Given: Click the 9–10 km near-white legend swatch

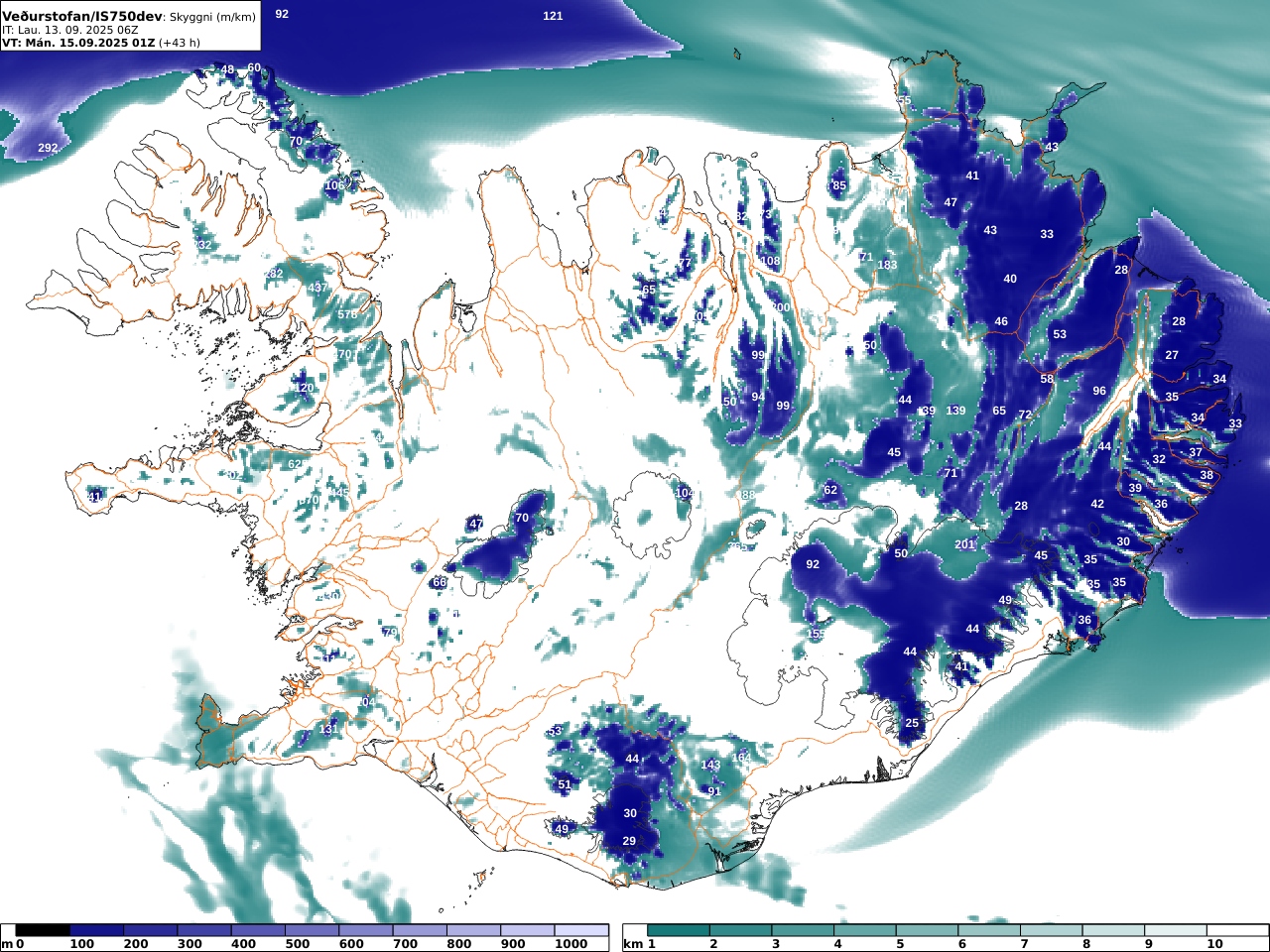Looking at the screenshot, I should pyautogui.click(x=1175, y=930).
